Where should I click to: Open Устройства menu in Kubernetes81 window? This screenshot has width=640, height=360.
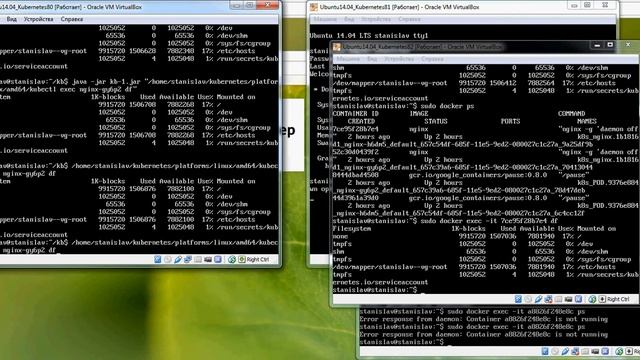[376, 19]
